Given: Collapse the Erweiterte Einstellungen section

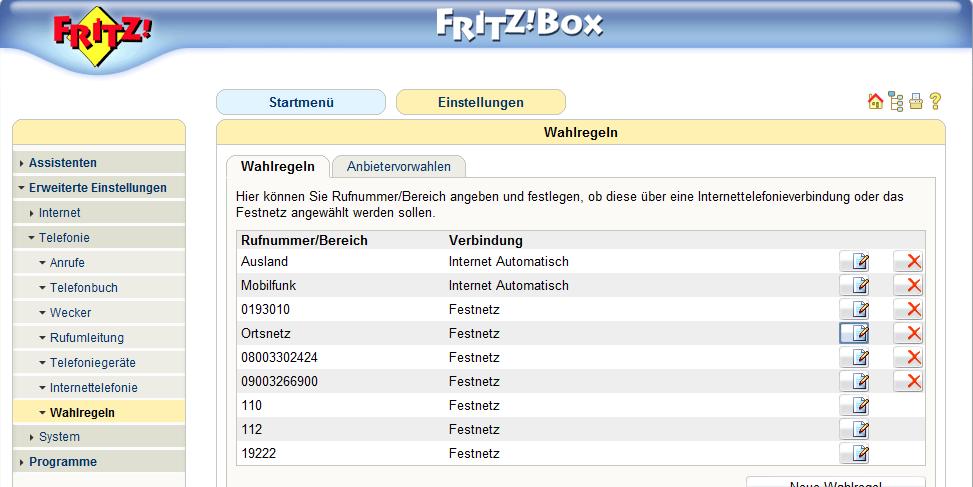Looking at the screenshot, I should point(97,188).
